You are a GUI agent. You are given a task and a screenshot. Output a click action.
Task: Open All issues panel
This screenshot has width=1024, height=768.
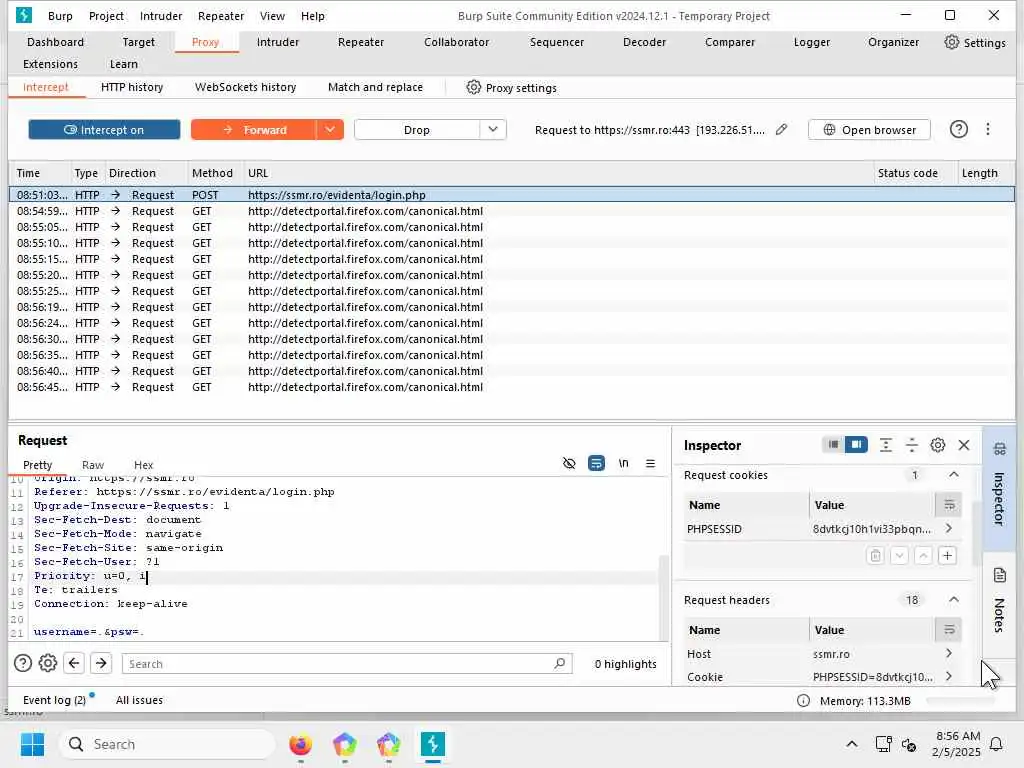(139, 700)
